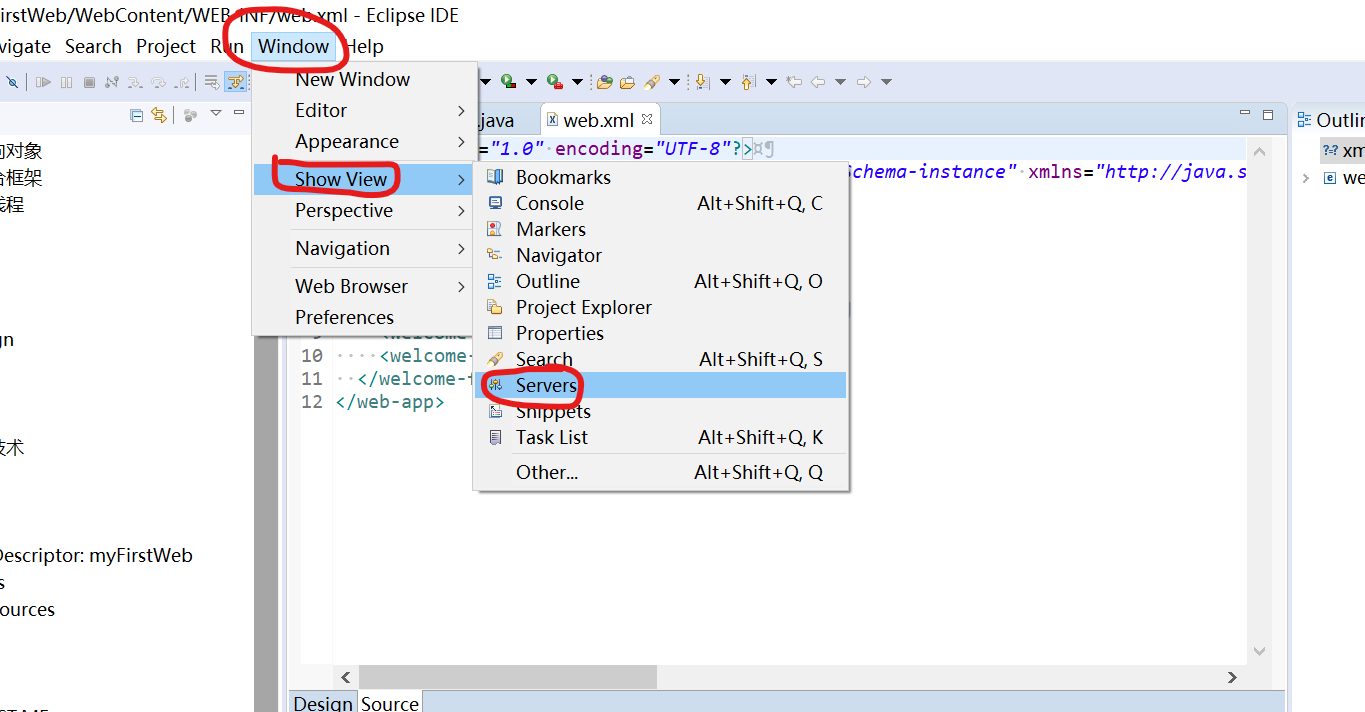This screenshot has height=712, width=1365.
Task: Select Servers in the Show View list
Action: 661,385
